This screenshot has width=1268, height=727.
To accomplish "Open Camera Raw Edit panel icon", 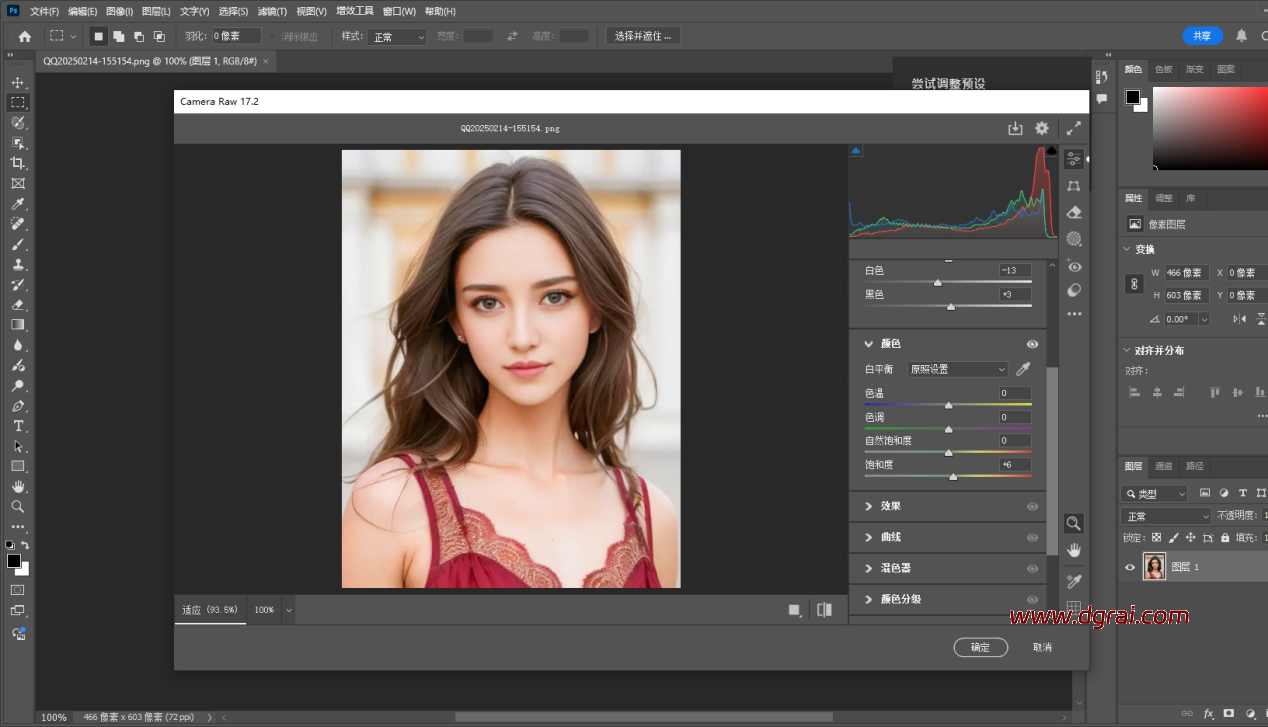I will [1074, 159].
